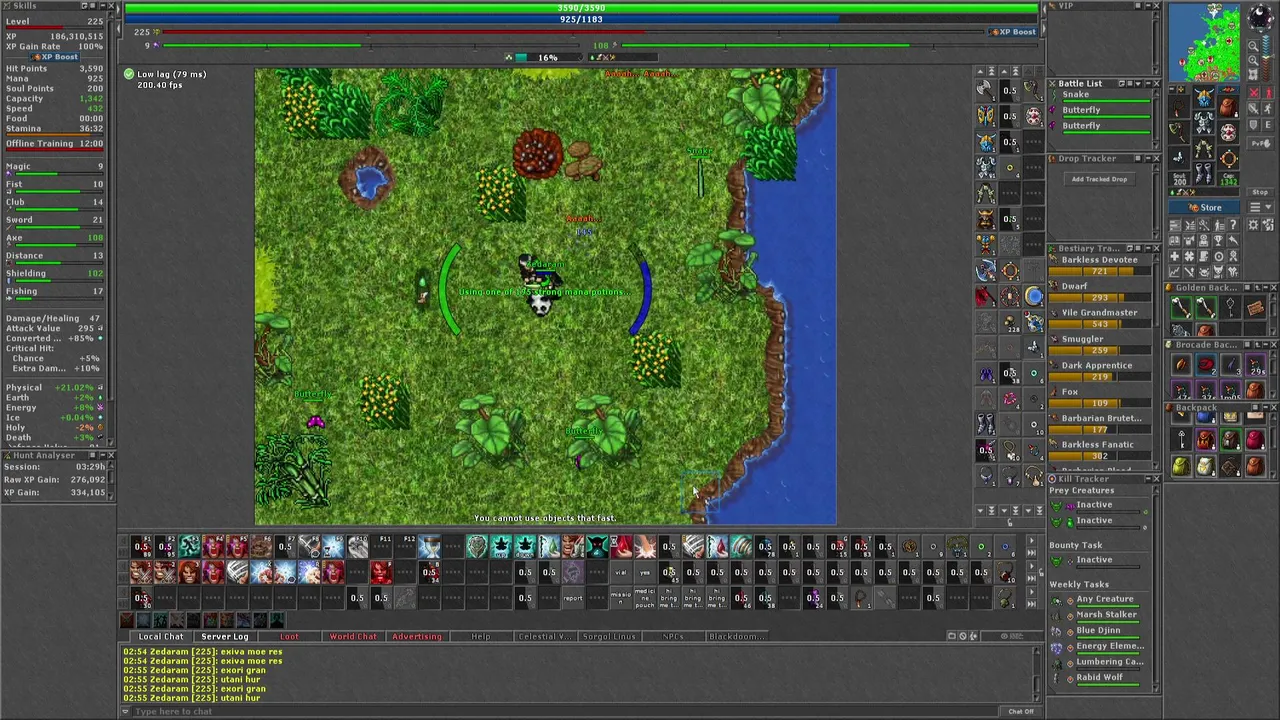Click Add Tracked Drop
Viewport: 1280px width, 720px height.
point(1099,179)
